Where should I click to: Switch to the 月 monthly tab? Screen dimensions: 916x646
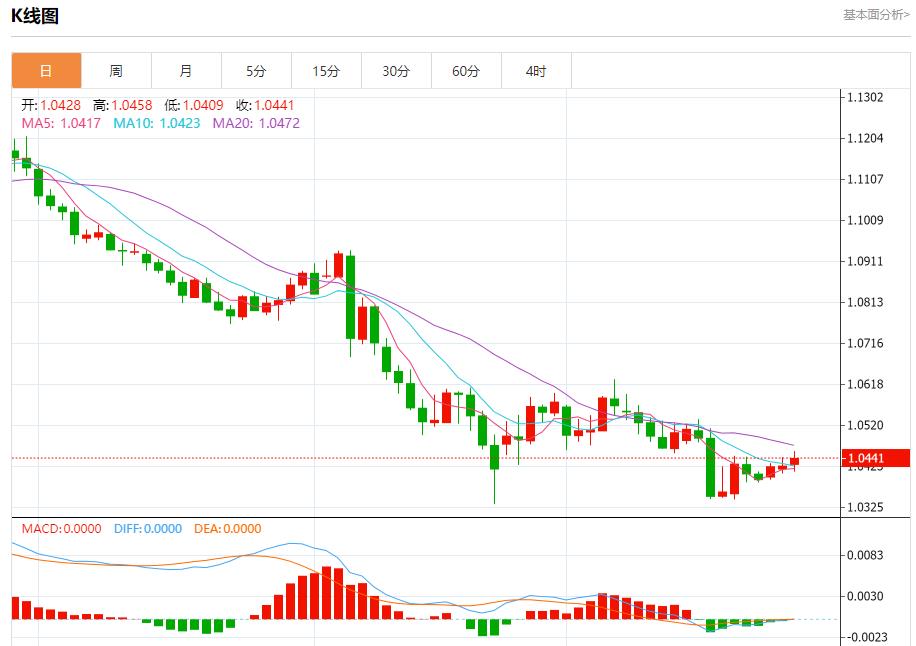[x=186, y=71]
